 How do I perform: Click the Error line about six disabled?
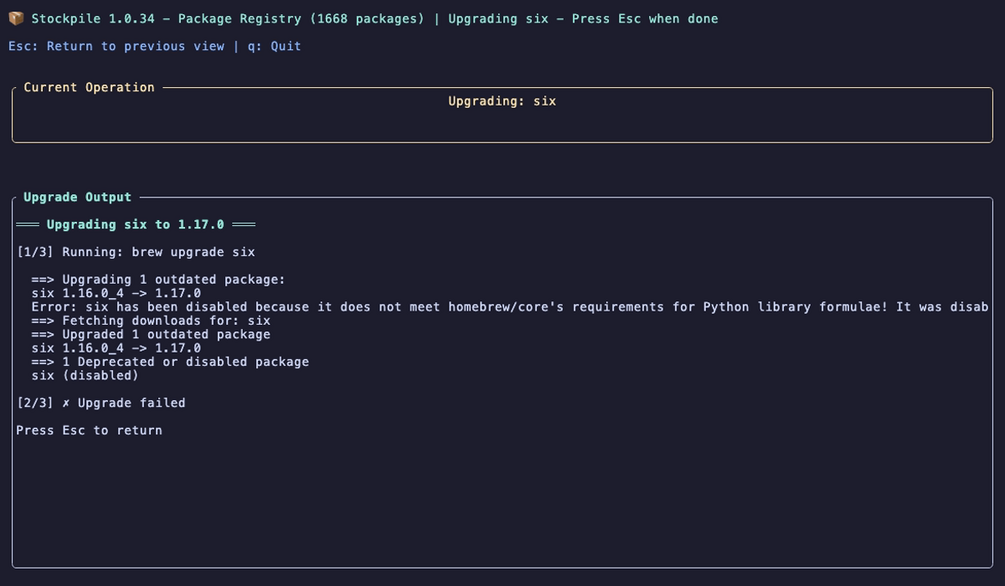point(510,307)
